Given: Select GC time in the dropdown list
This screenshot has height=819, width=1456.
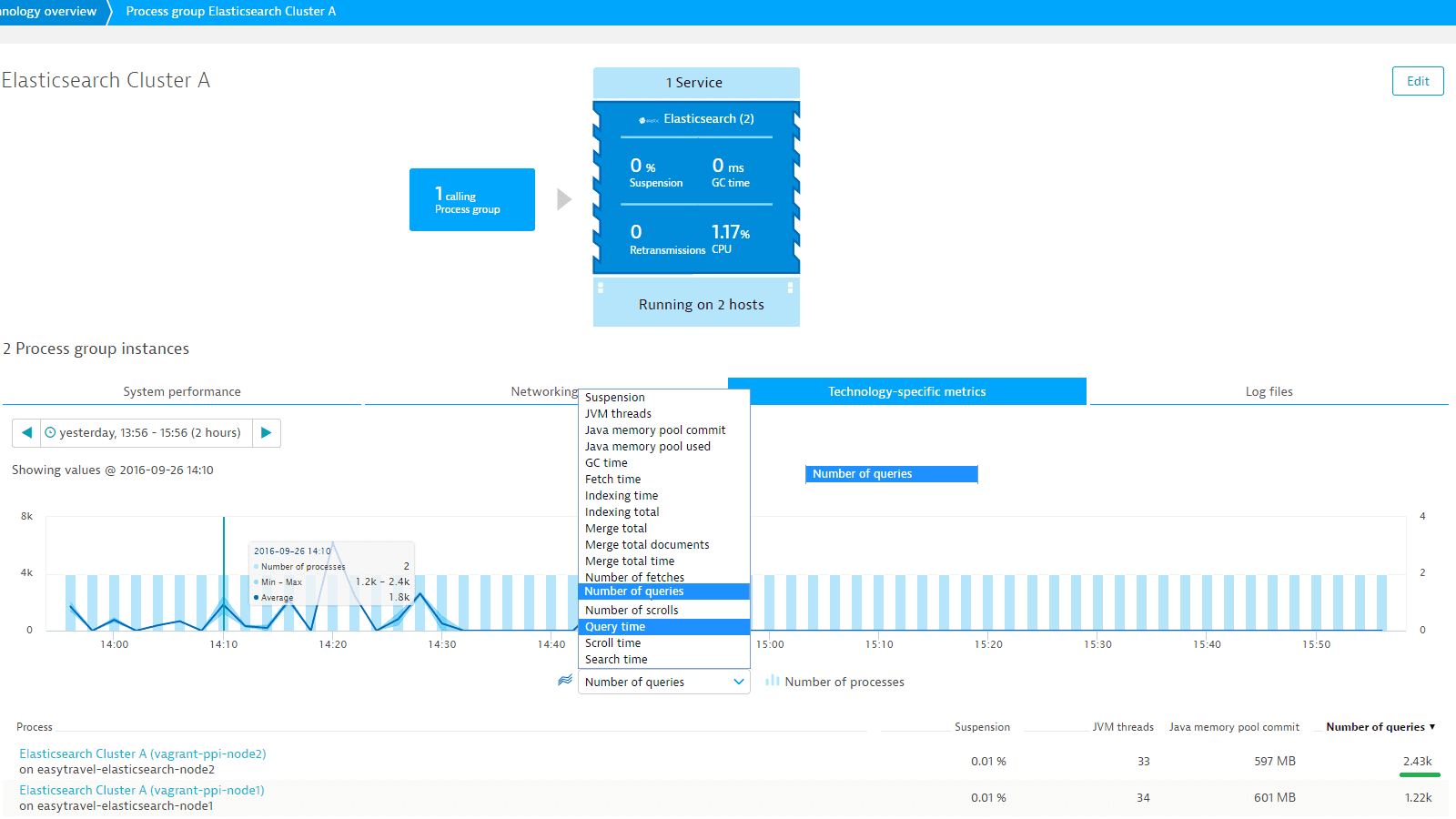Looking at the screenshot, I should (664, 463).
